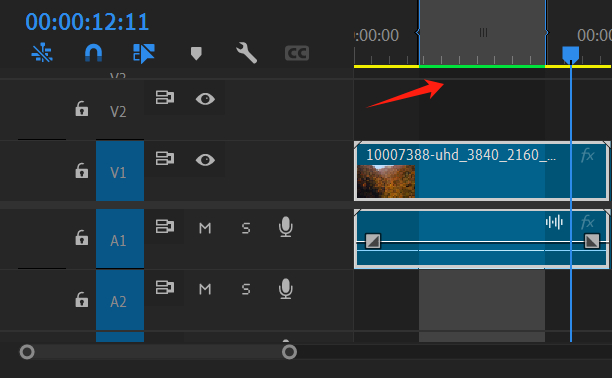This screenshot has height=378, width=612.
Task: Click the CC captions track button
Action: pos(297,53)
